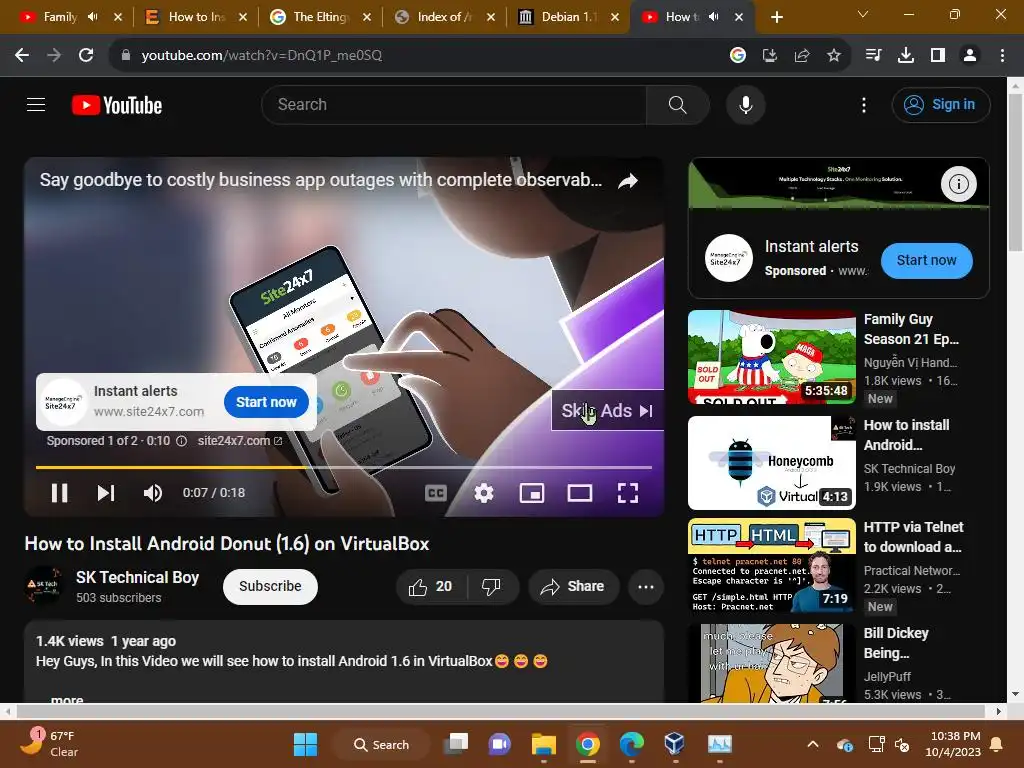Open the Google icon in the address bar
Viewport: 1024px width, 768px height.
pyautogui.click(x=738, y=56)
